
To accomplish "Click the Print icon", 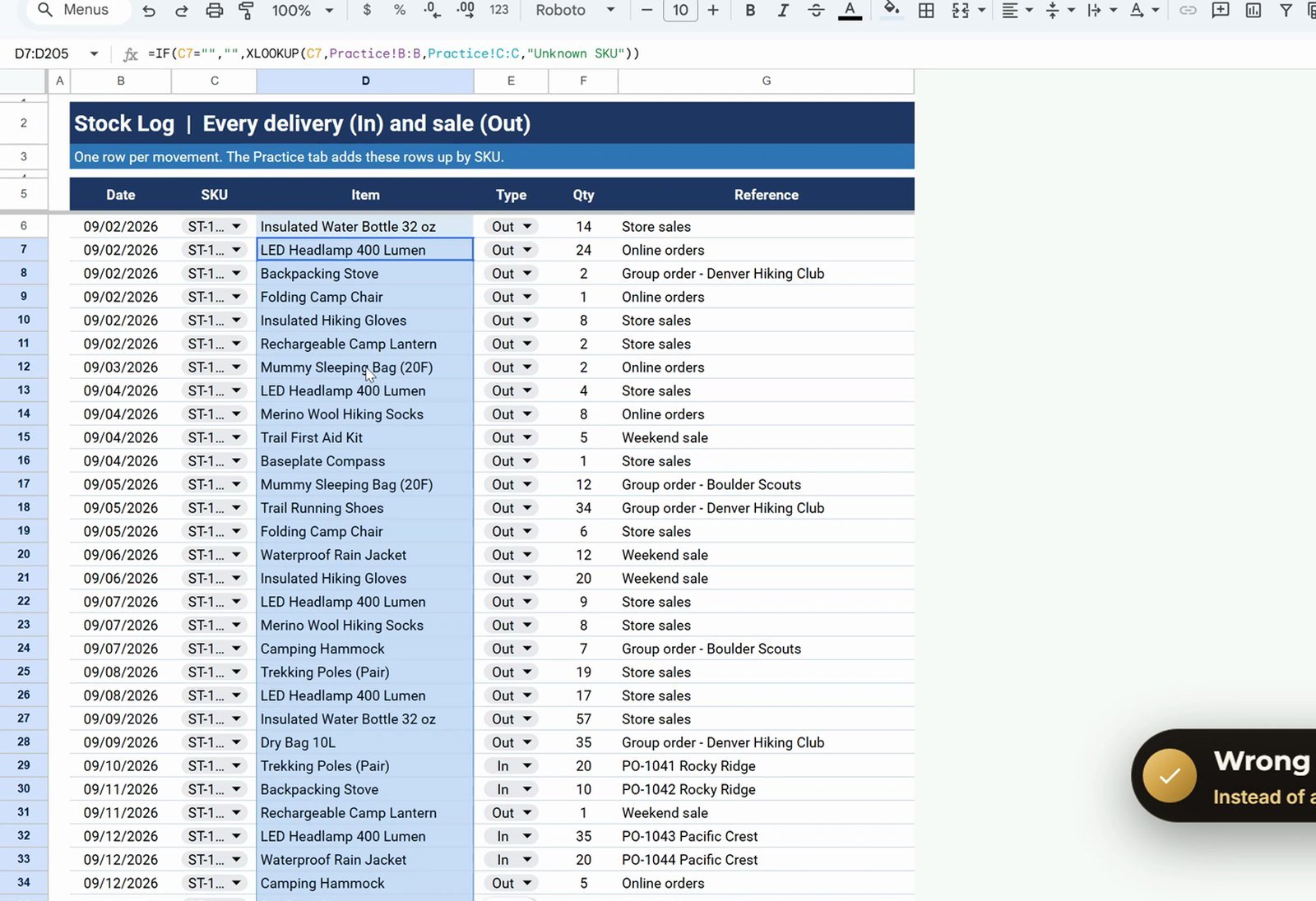I will (214, 11).
